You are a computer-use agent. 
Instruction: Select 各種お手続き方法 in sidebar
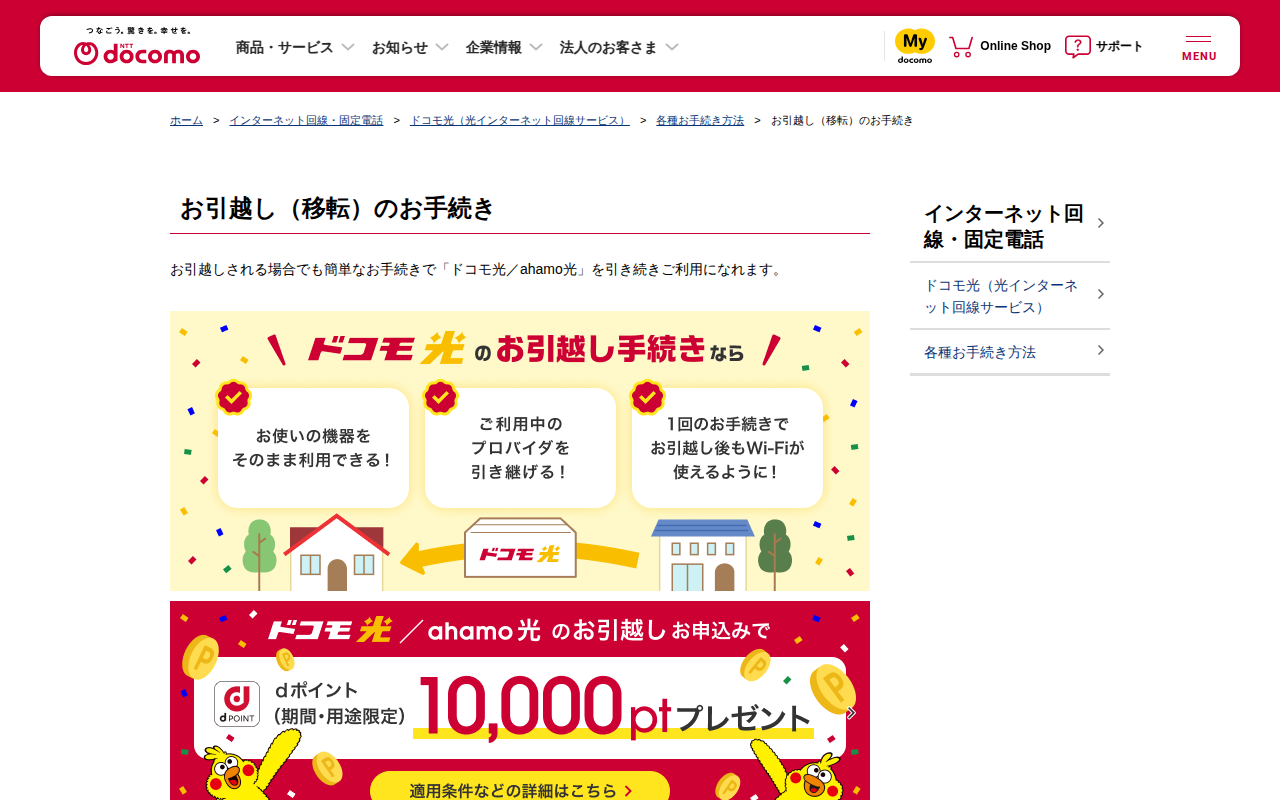coord(1010,352)
